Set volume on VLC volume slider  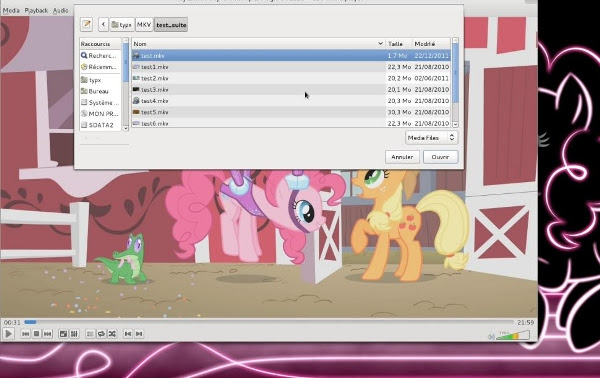[x=513, y=335]
